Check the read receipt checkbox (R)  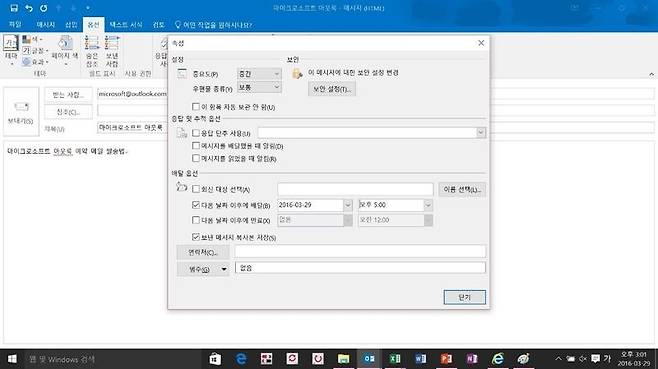click(x=196, y=158)
